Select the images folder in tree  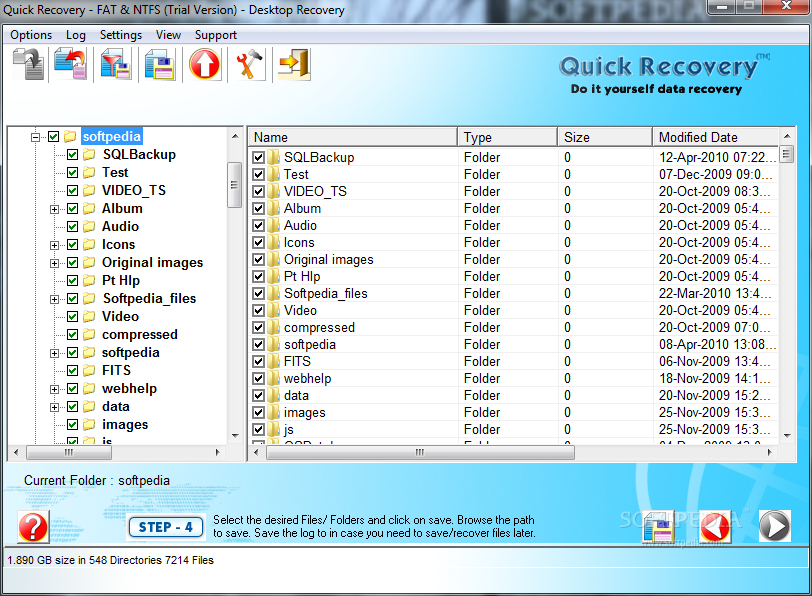tap(125, 425)
